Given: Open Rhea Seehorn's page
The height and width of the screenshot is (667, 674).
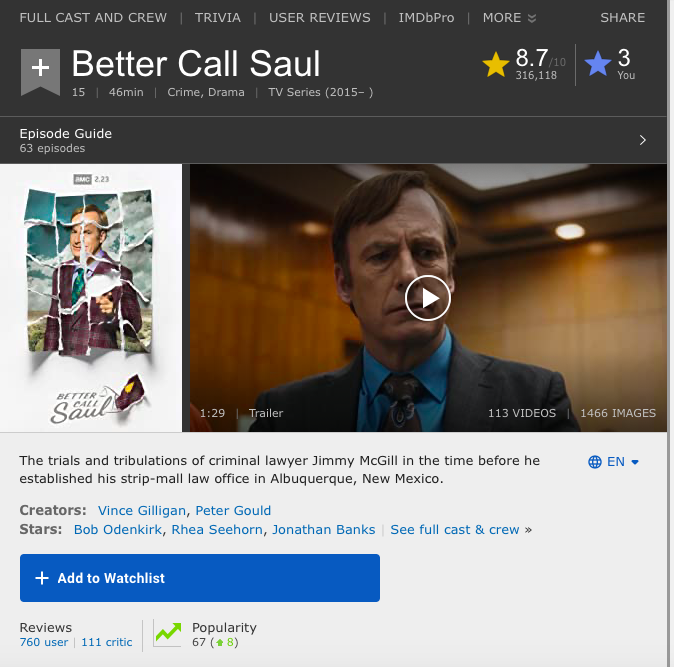Looking at the screenshot, I should tap(217, 529).
